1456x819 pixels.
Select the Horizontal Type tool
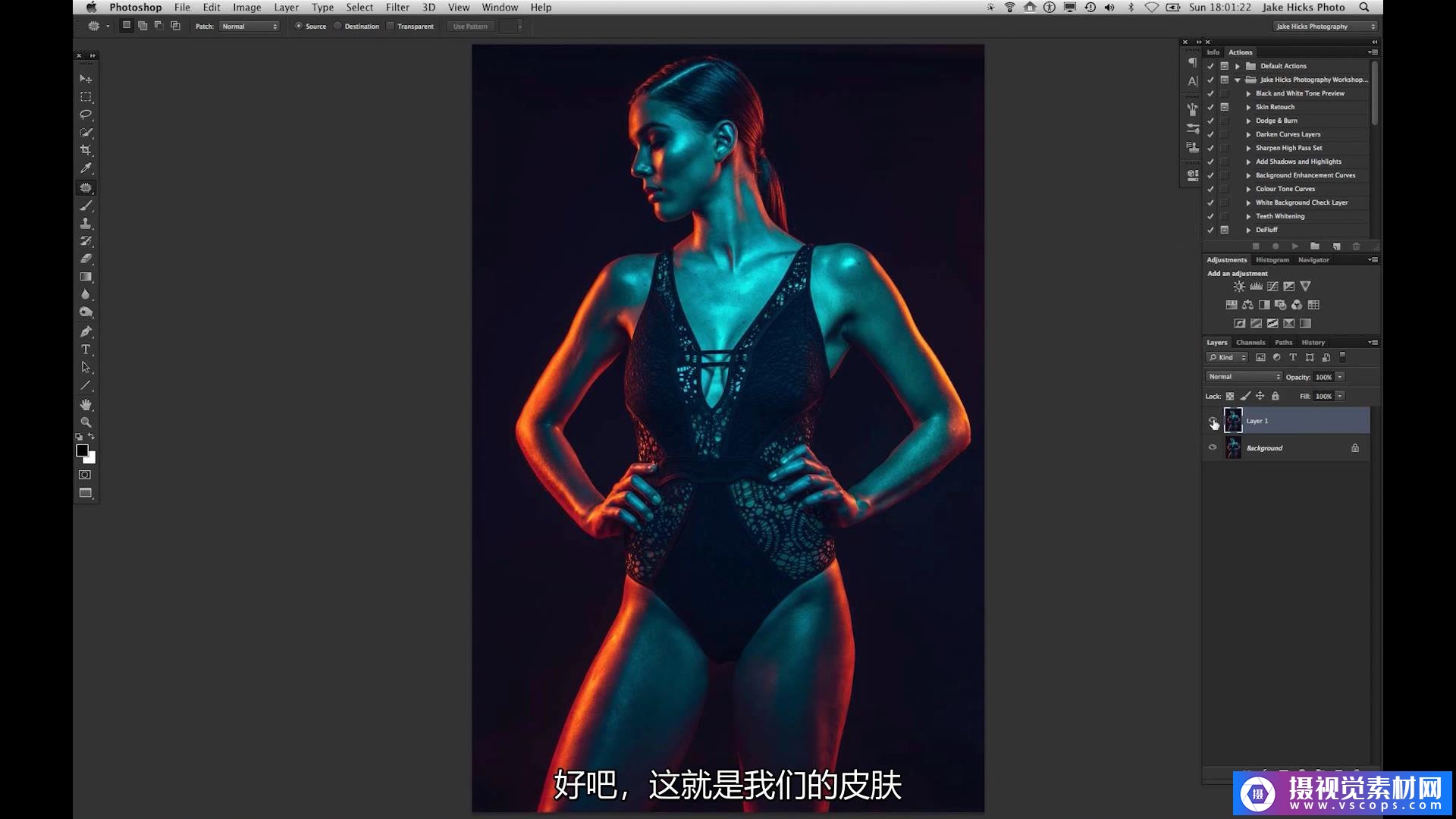86,350
